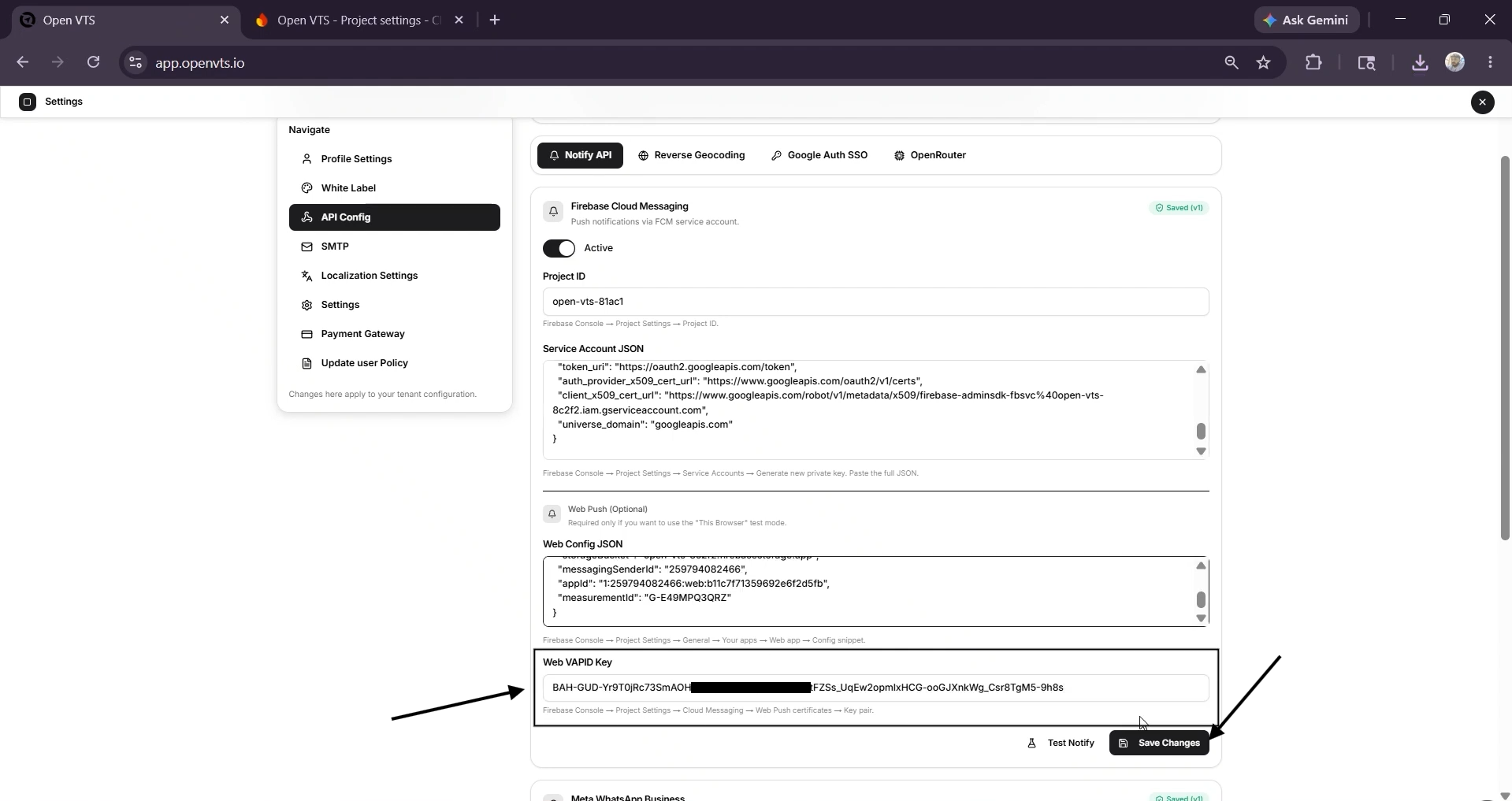Open browser Downloads
Viewport: 1512px width, 801px height.
(1420, 63)
